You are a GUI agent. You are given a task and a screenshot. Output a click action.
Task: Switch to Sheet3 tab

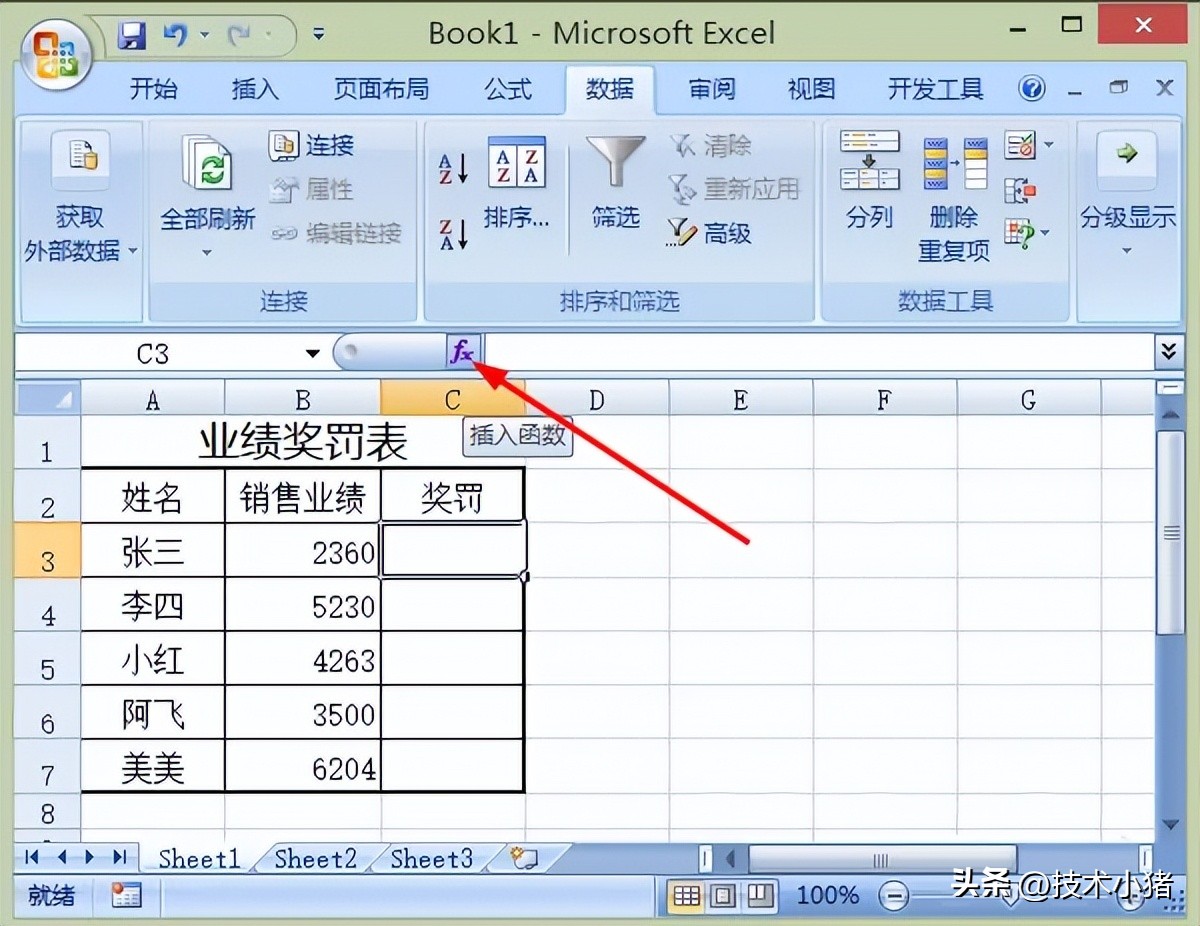[x=431, y=858]
